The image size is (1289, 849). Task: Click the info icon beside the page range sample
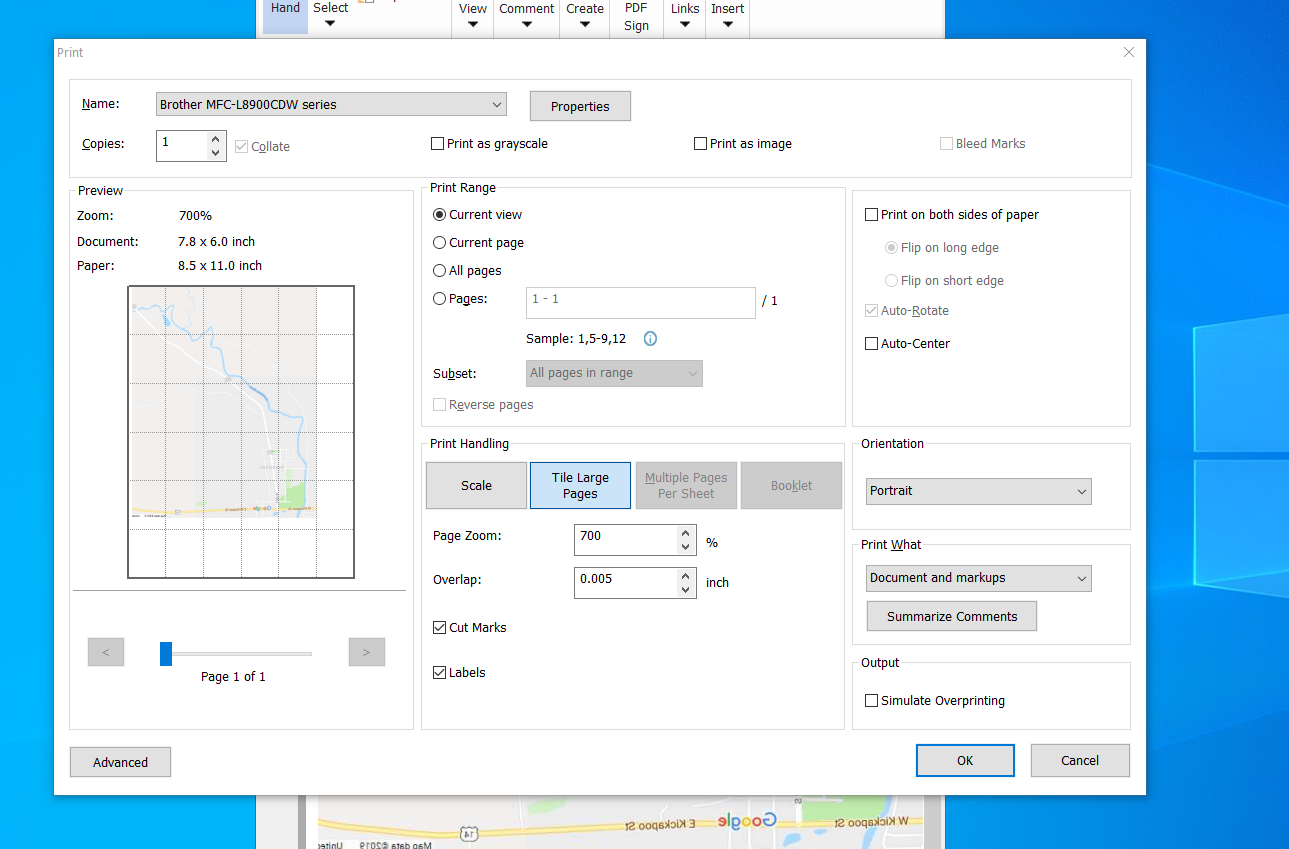650,339
